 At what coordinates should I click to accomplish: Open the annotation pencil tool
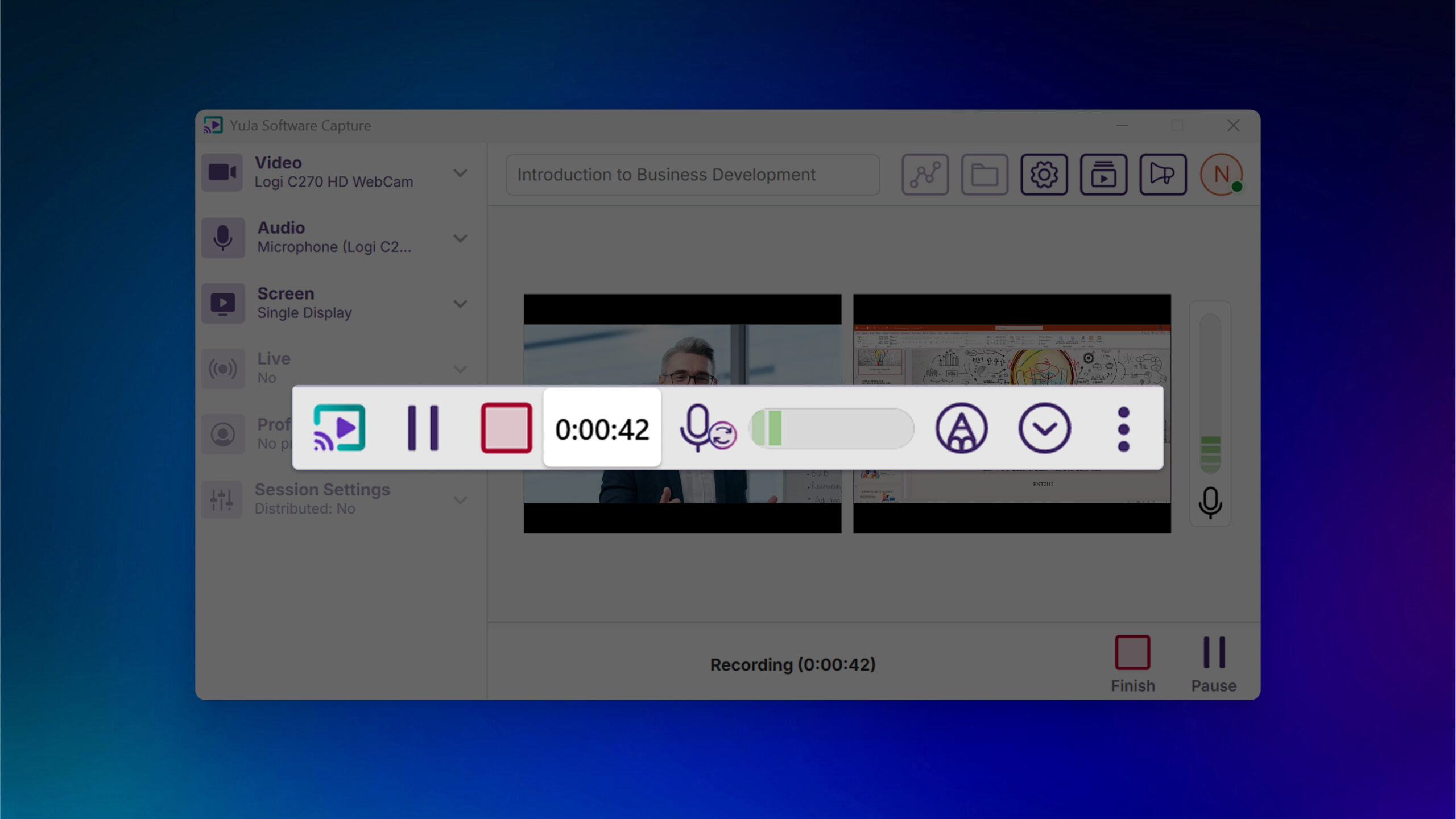click(961, 428)
